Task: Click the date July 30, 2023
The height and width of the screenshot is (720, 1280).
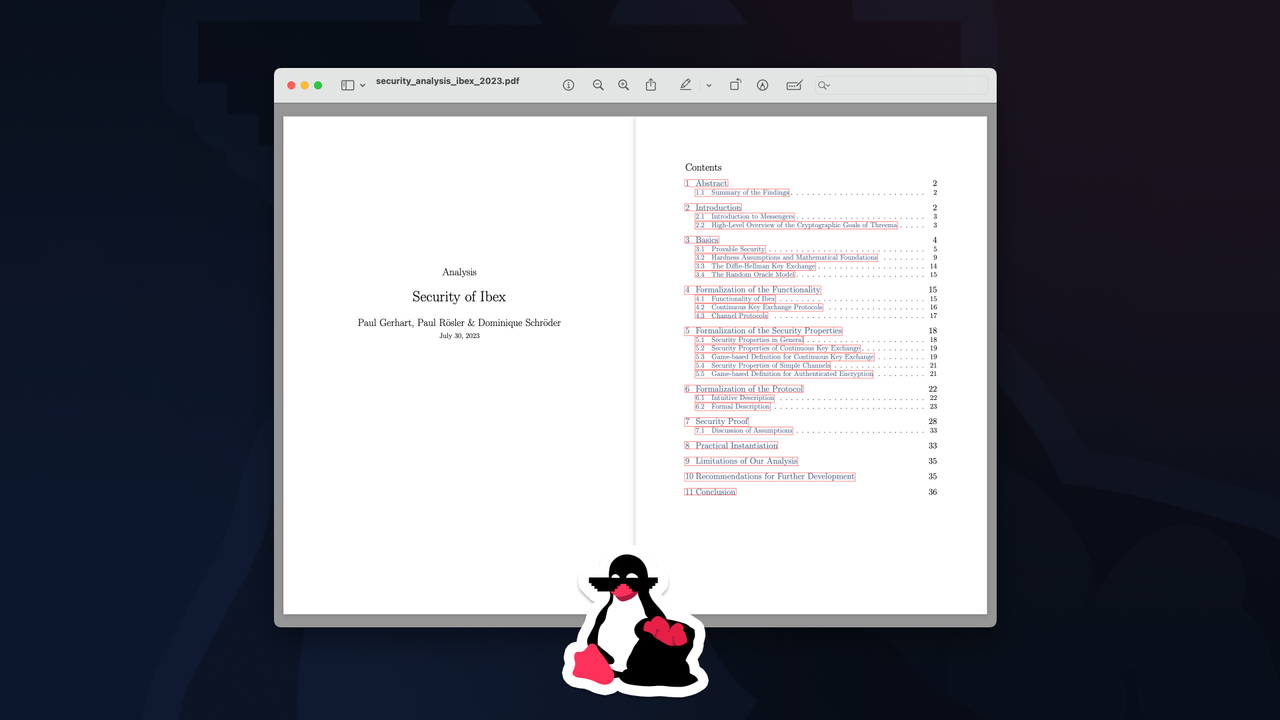Action: tap(459, 336)
